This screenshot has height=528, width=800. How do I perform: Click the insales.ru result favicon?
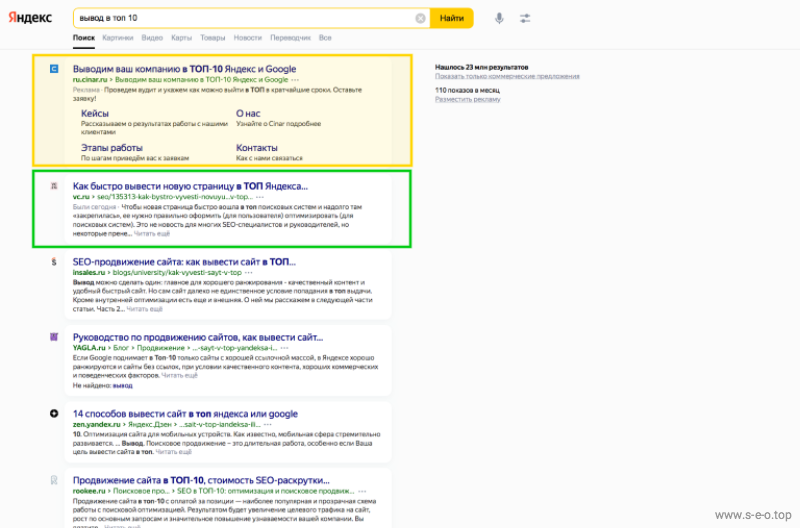coord(54,262)
